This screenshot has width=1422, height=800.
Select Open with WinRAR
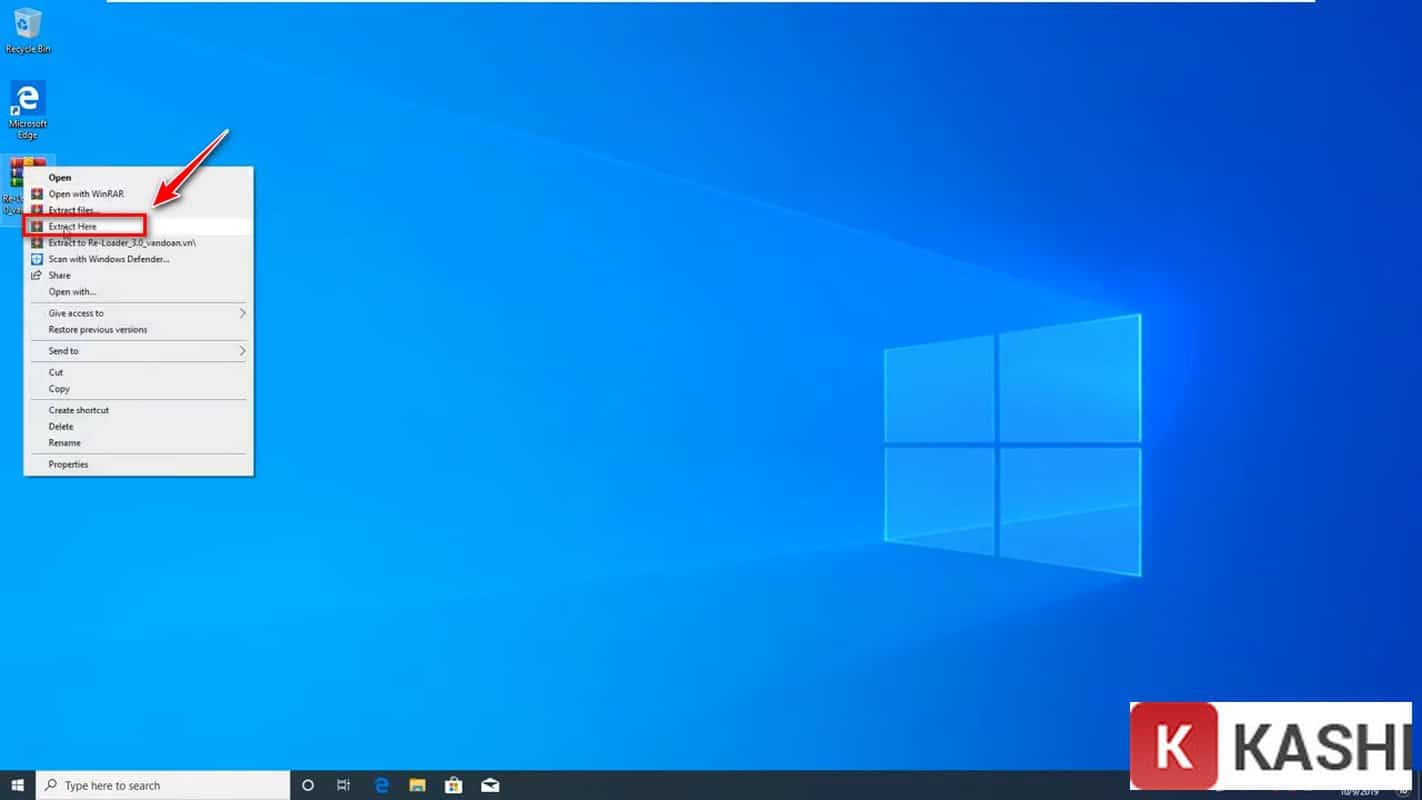(x=86, y=194)
